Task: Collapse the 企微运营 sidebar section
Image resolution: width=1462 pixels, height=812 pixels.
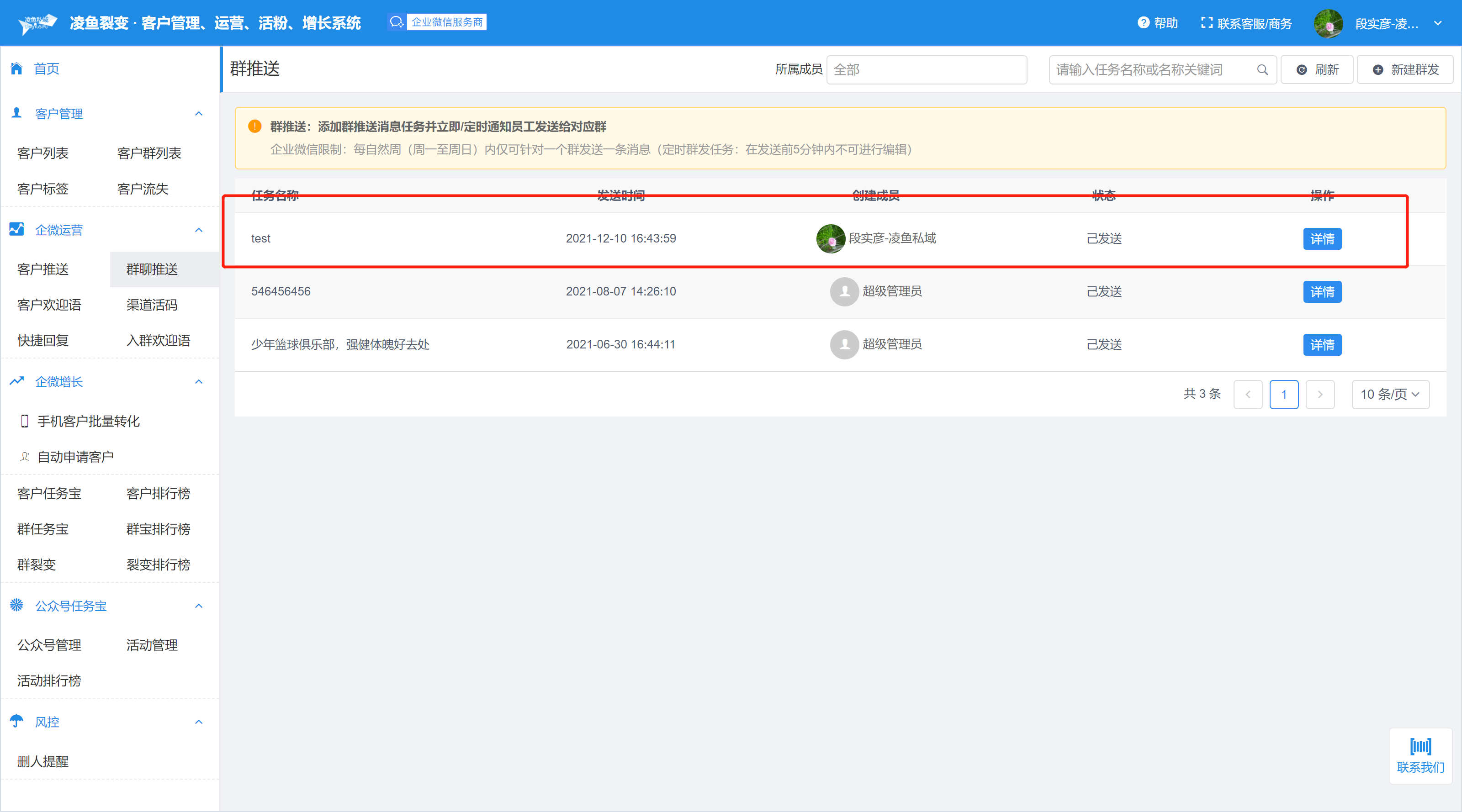Action: click(x=199, y=230)
